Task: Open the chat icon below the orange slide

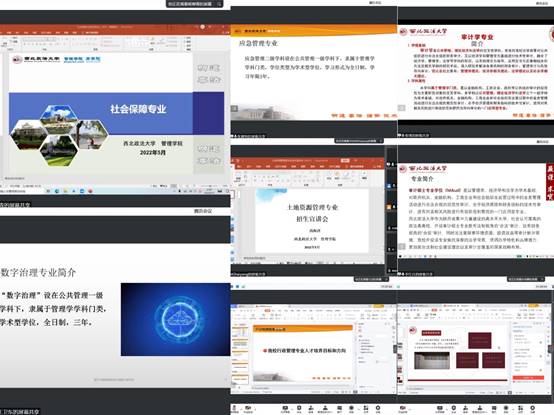Action: pyautogui.click(x=340, y=409)
